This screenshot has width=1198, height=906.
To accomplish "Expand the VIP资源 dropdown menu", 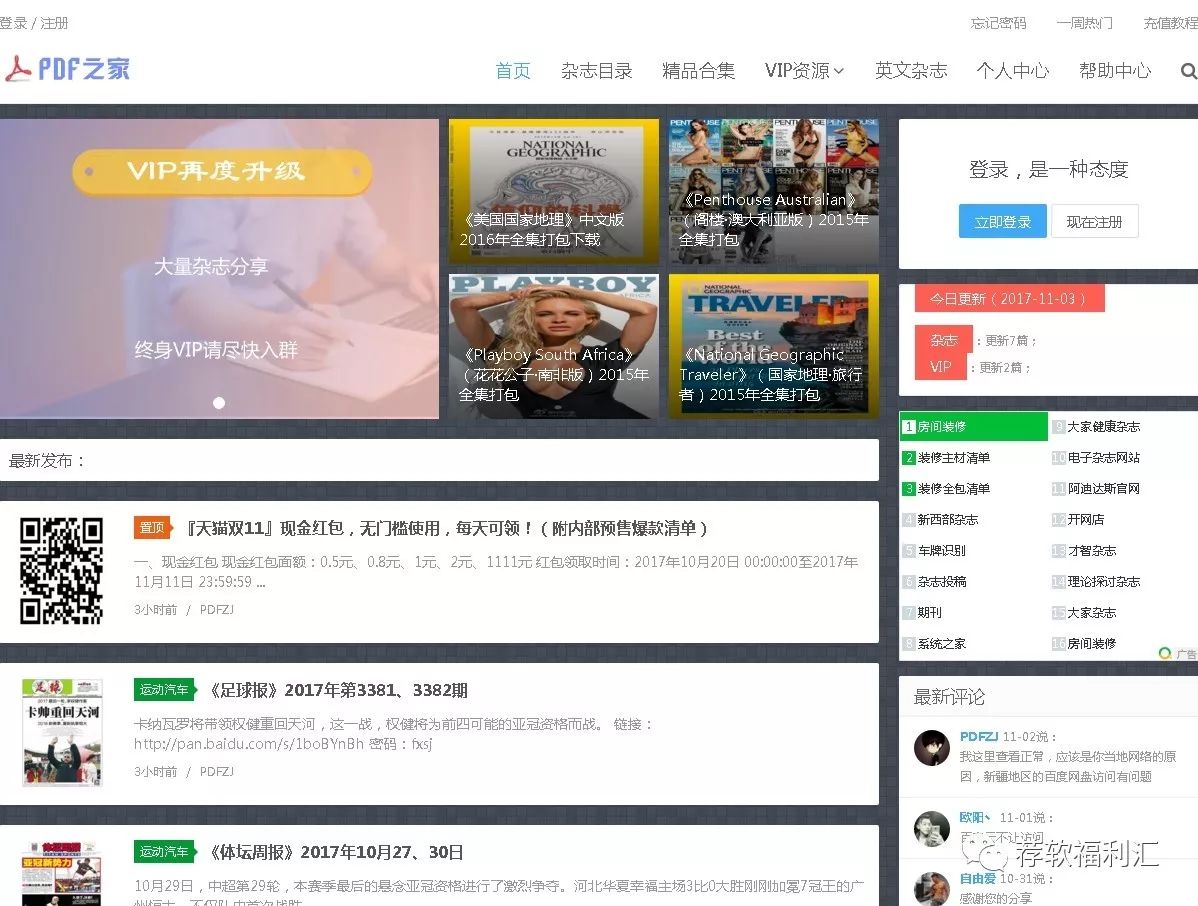I will (805, 71).
